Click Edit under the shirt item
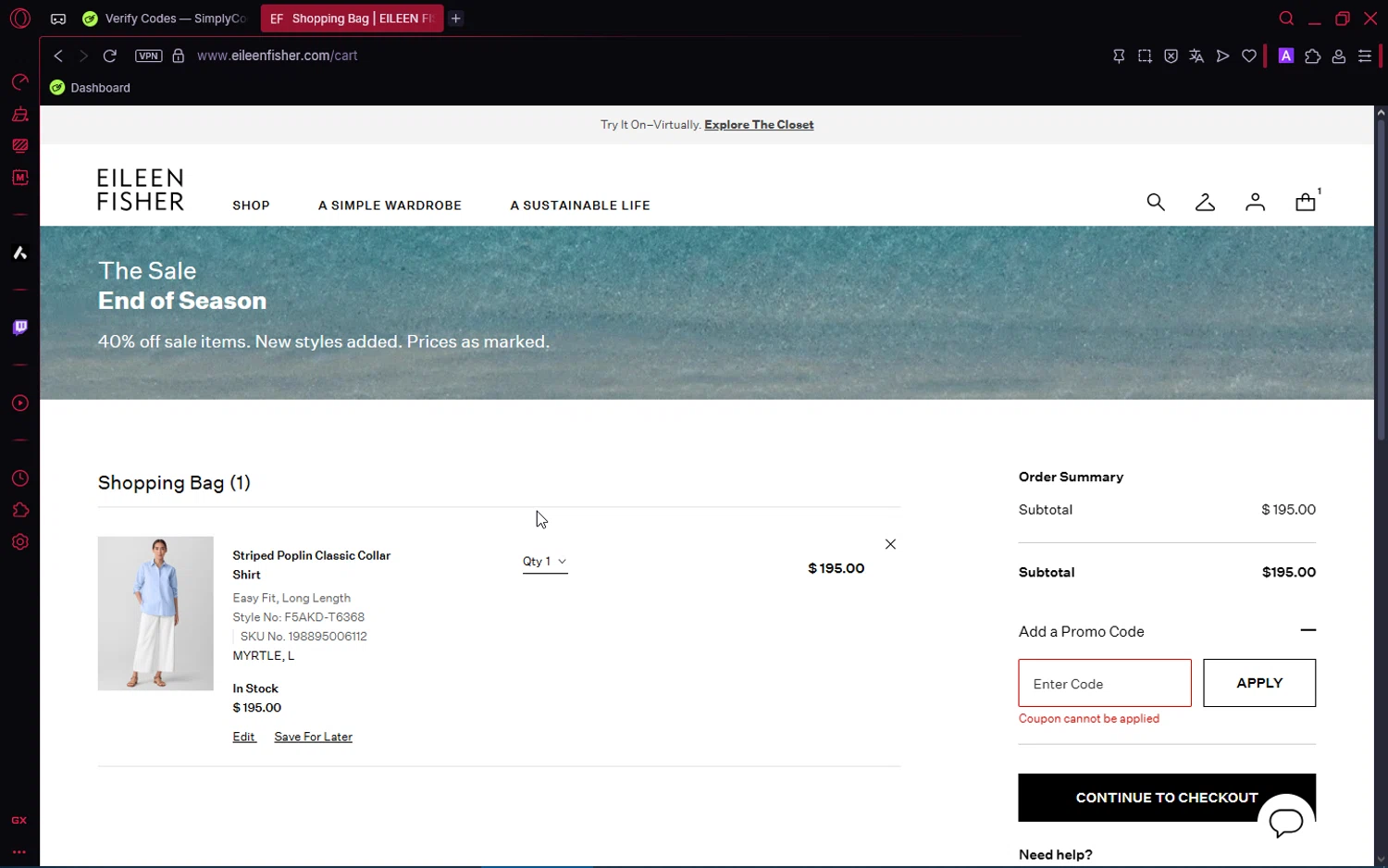 click(244, 738)
